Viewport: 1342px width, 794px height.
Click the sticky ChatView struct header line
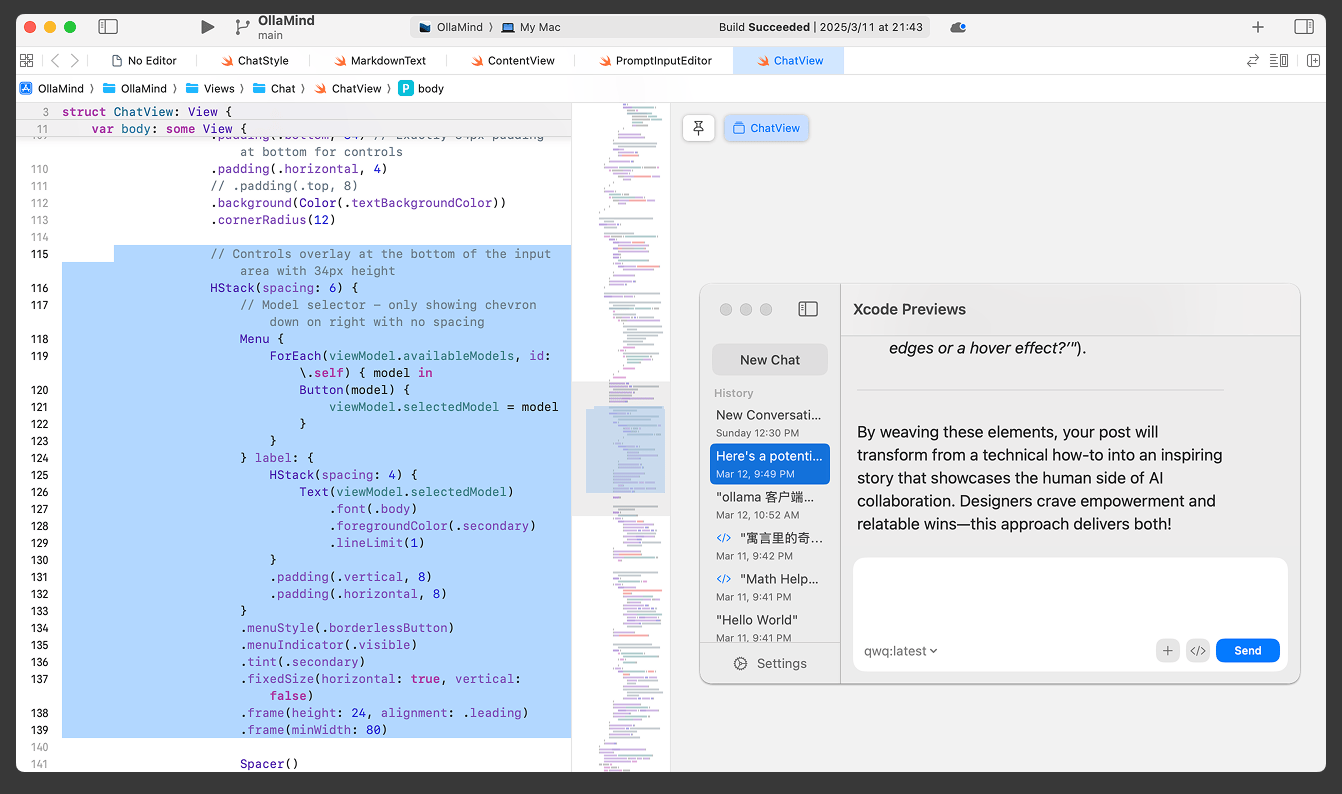[x=146, y=112]
